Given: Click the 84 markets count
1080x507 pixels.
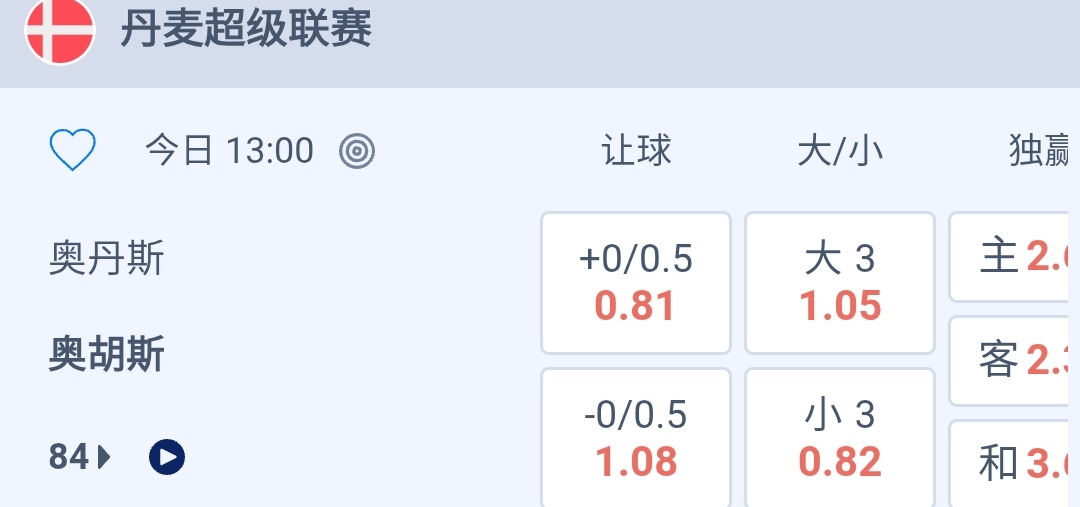Looking at the screenshot, I should [x=69, y=457].
